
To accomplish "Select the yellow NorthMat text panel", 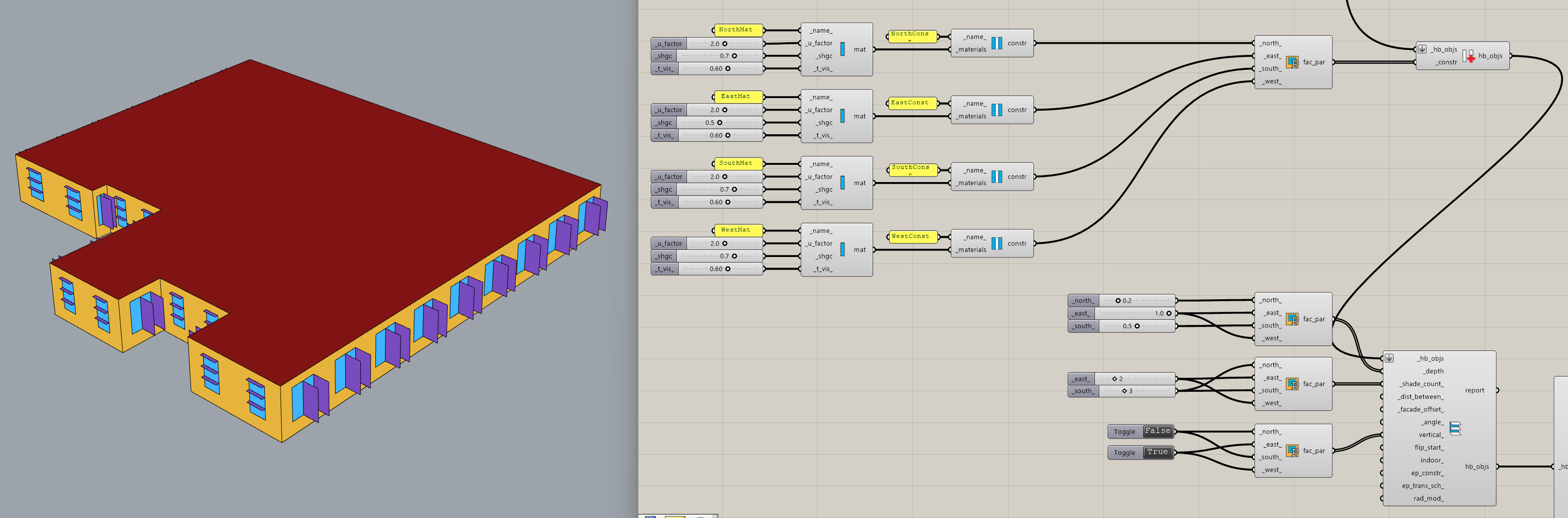I will click(736, 30).
